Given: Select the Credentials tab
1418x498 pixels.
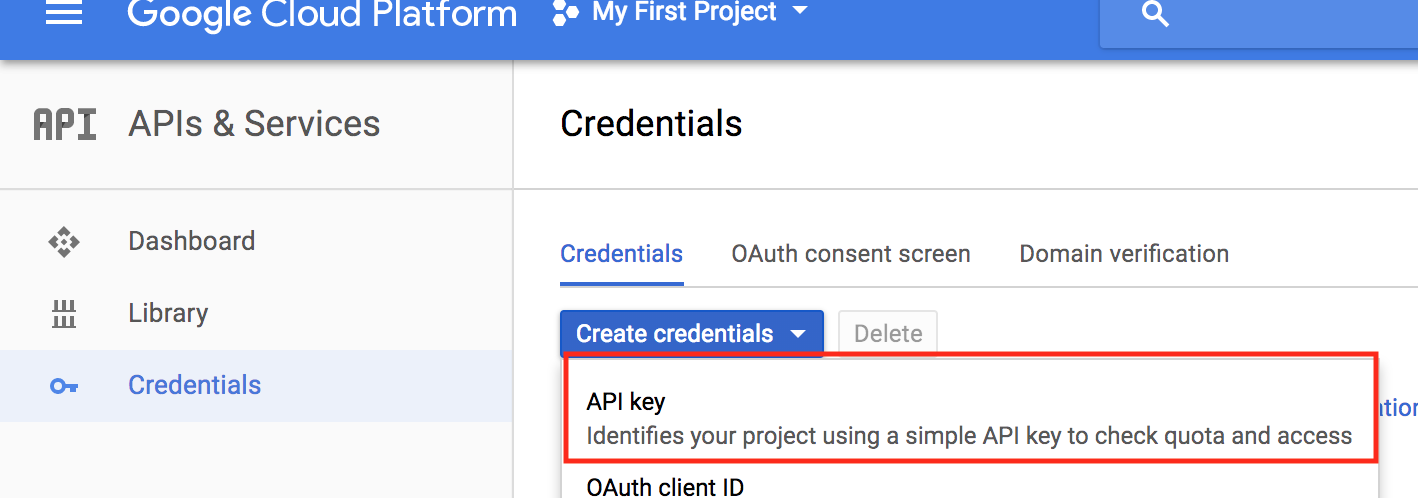Looking at the screenshot, I should tap(621, 254).
